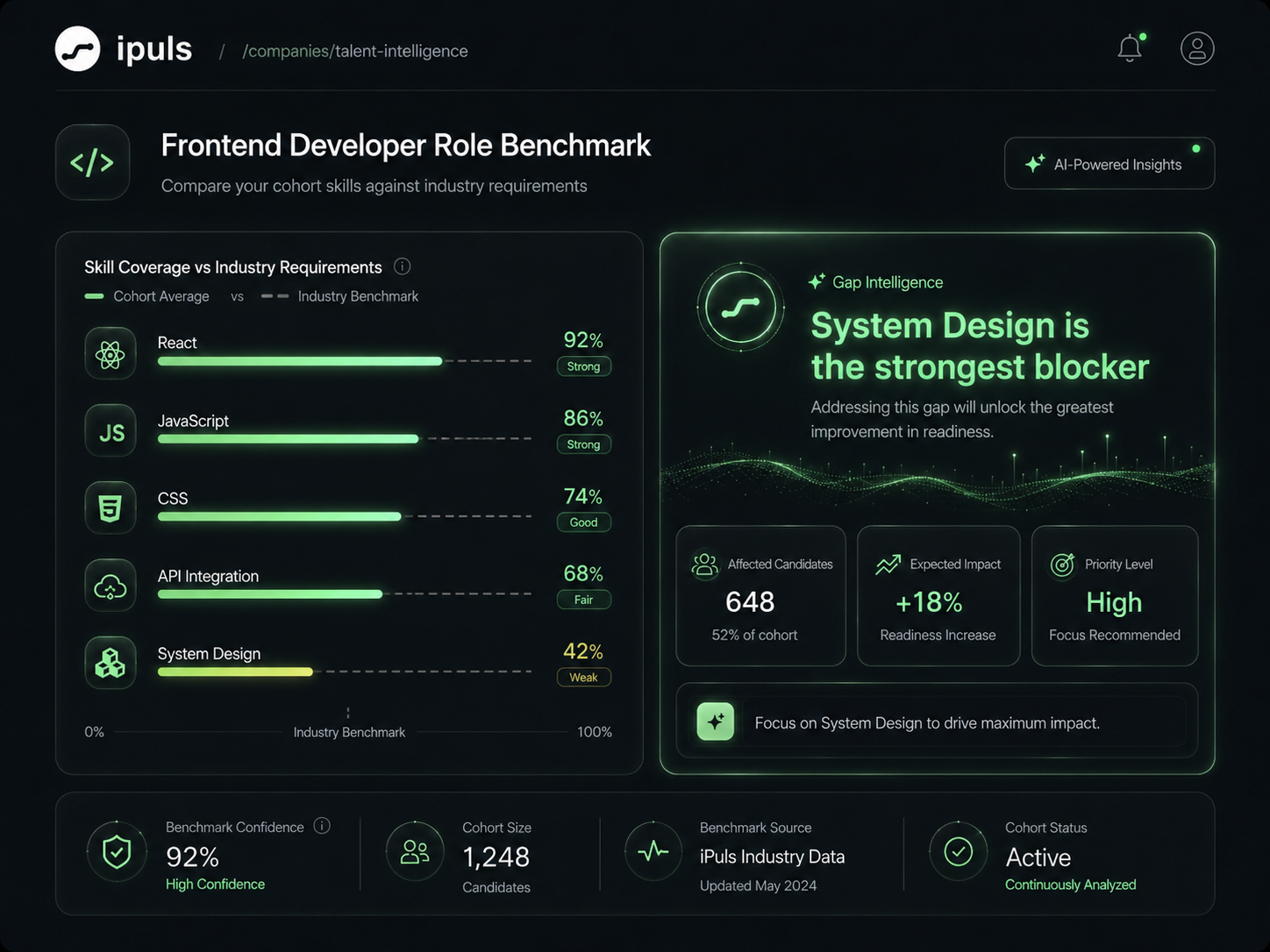1270x952 pixels.
Task: Open the Expected Impact card
Action: coord(938,596)
